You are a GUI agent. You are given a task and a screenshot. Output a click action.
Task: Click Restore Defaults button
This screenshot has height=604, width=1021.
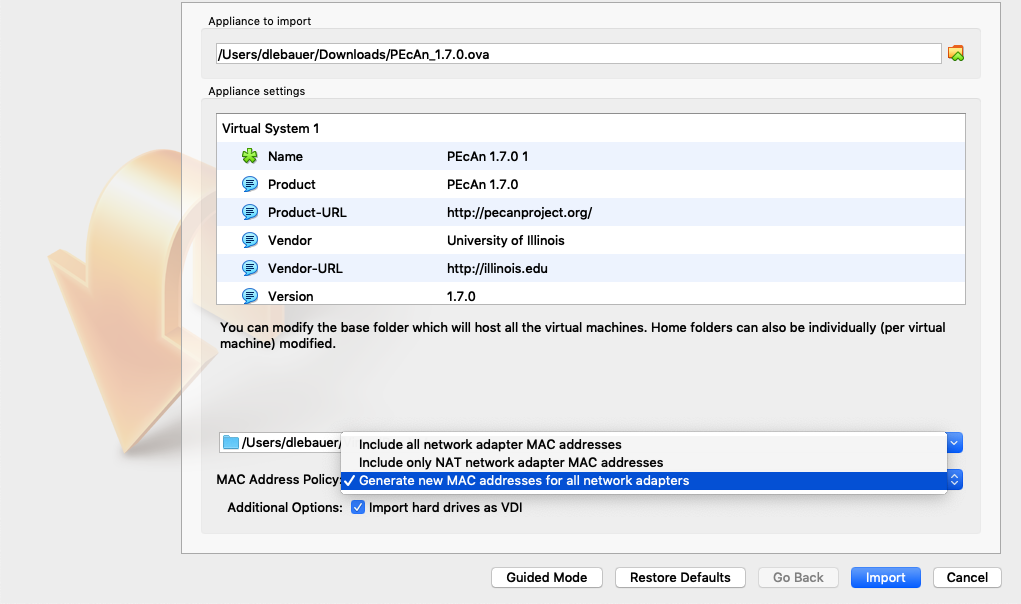click(x=680, y=578)
